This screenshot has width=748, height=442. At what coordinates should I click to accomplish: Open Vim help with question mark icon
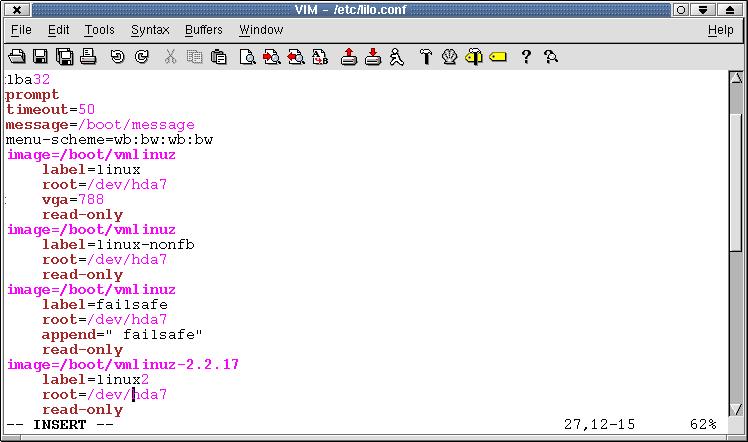point(526,56)
